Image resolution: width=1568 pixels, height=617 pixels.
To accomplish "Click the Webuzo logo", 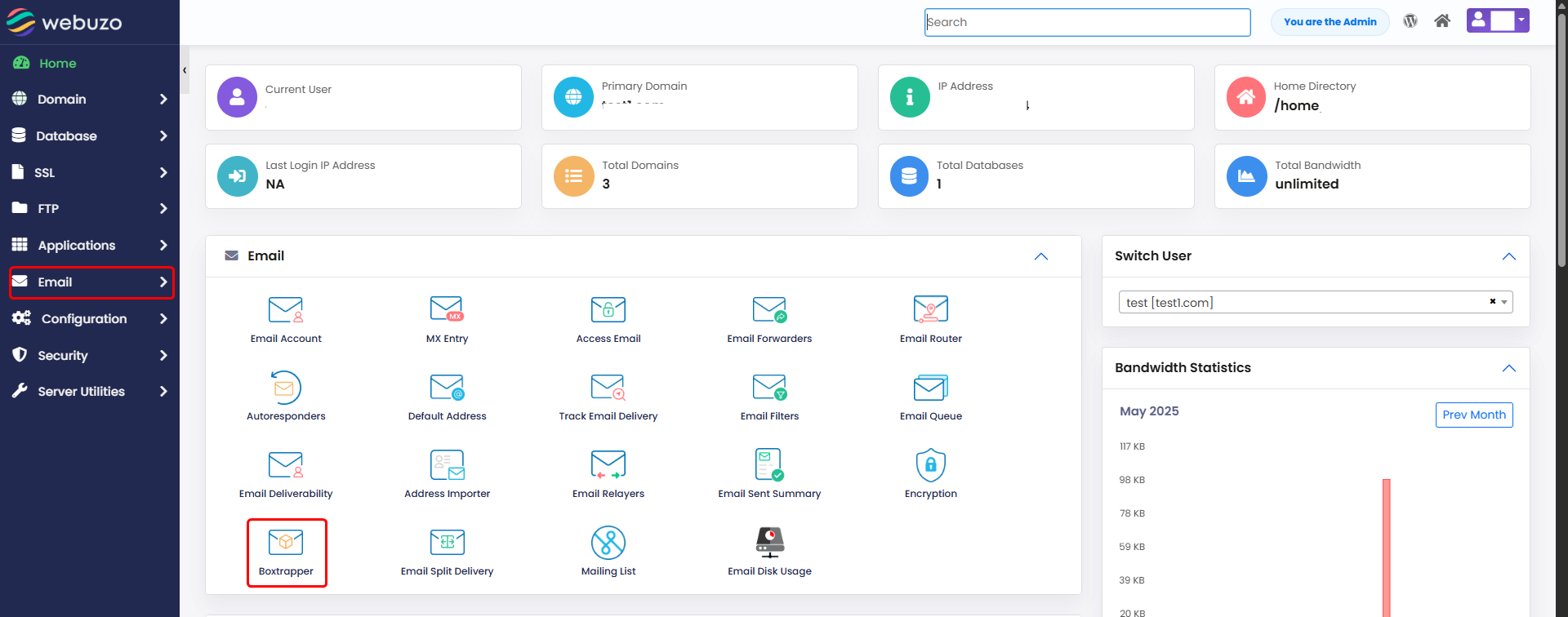I will 64,22.
